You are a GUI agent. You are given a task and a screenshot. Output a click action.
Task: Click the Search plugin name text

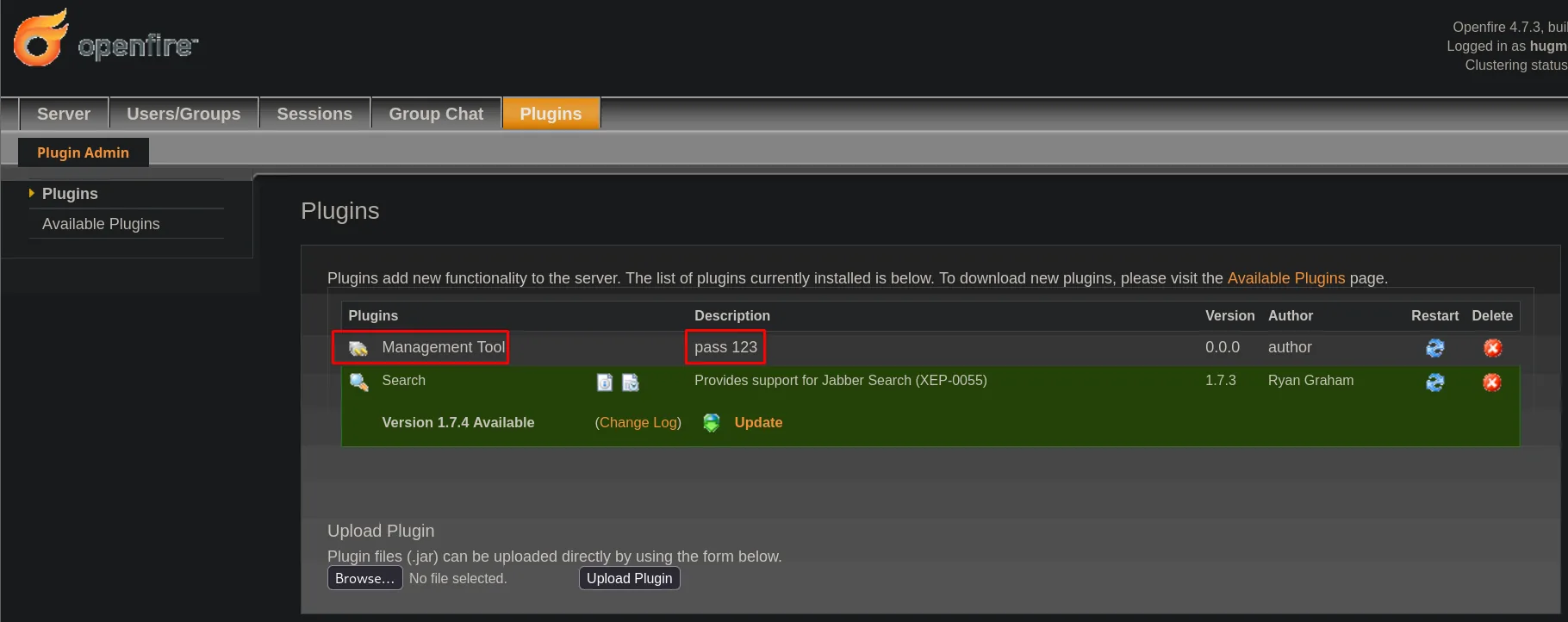[x=403, y=381]
